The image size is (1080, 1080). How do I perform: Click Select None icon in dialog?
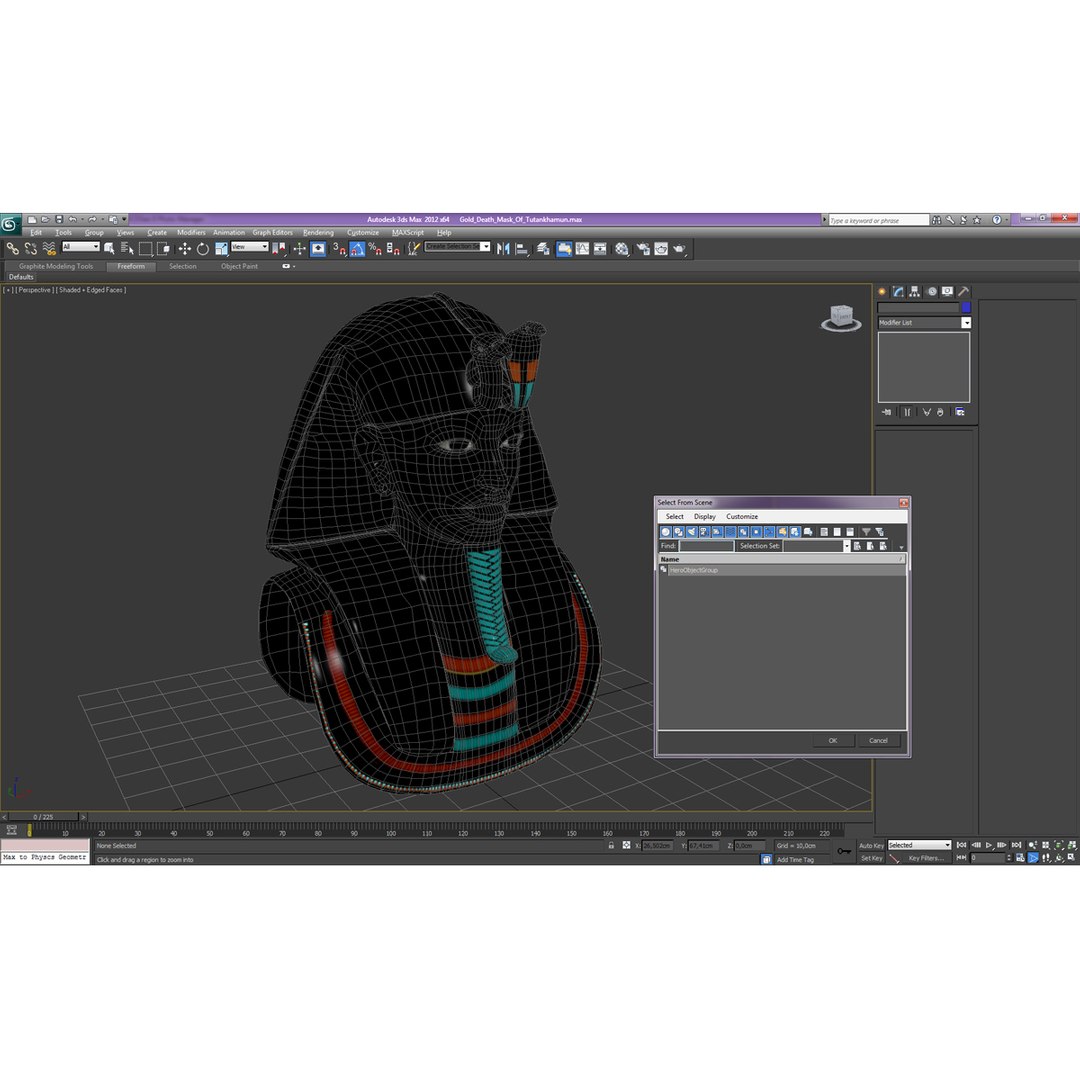tap(837, 532)
